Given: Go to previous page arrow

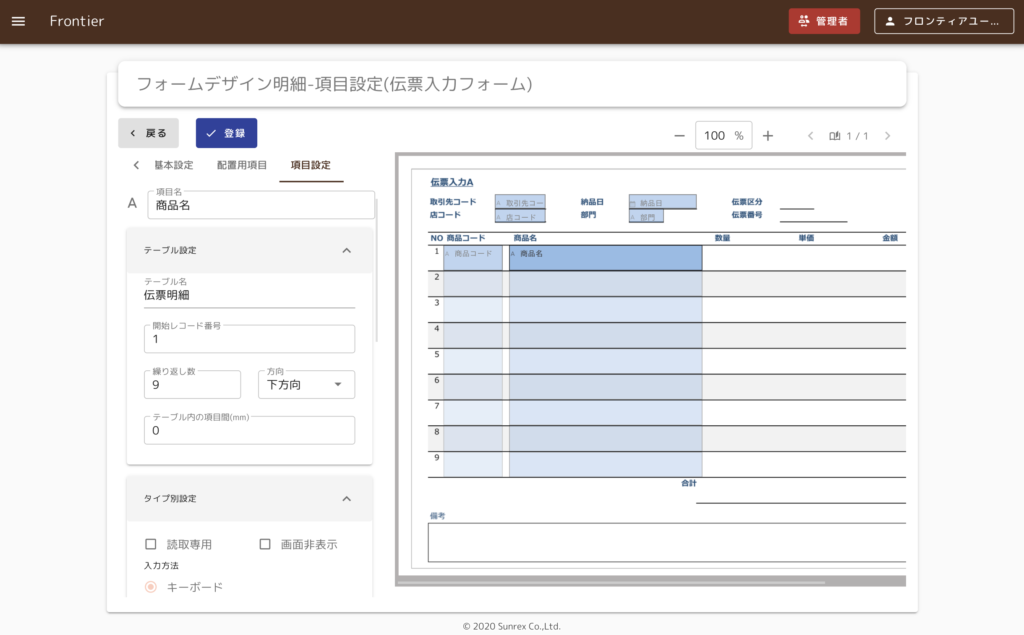Looking at the screenshot, I should pos(810,136).
